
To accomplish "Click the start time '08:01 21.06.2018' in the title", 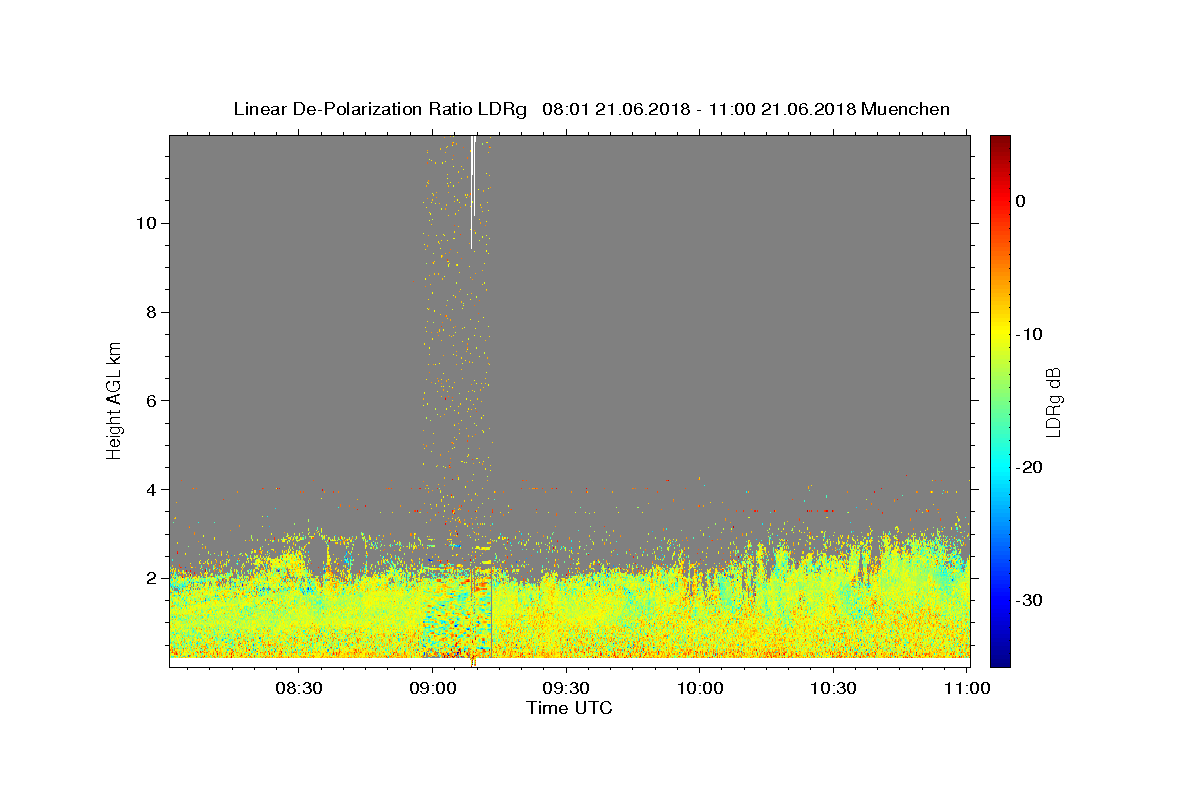I will click(x=615, y=109).
